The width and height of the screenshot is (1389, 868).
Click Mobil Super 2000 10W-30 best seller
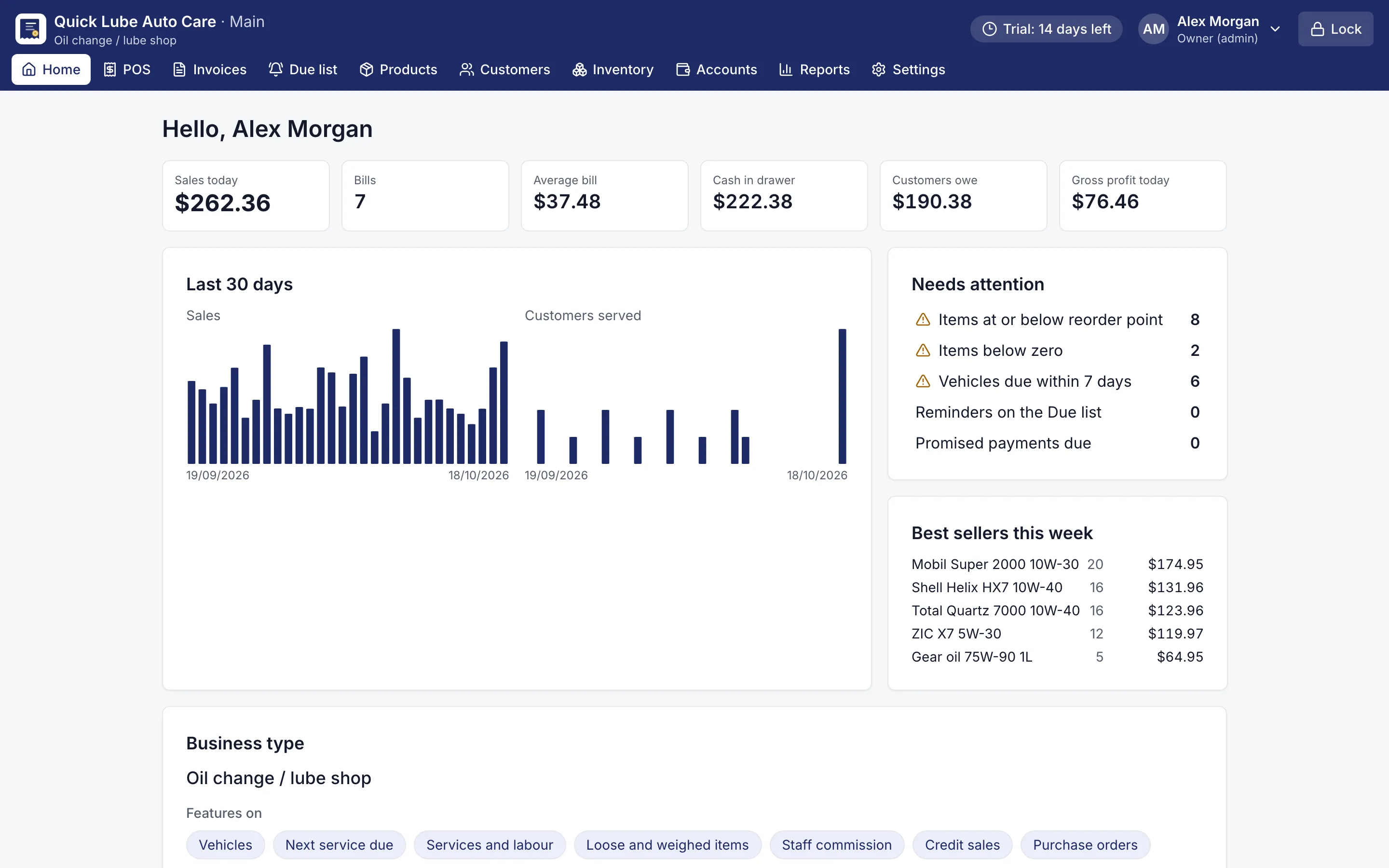(x=1057, y=564)
